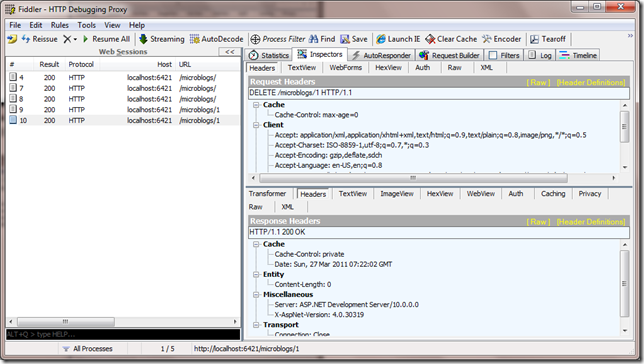Click the comment balloon toolbar icon
Screen dimensions: 644x364
click(x=12, y=39)
